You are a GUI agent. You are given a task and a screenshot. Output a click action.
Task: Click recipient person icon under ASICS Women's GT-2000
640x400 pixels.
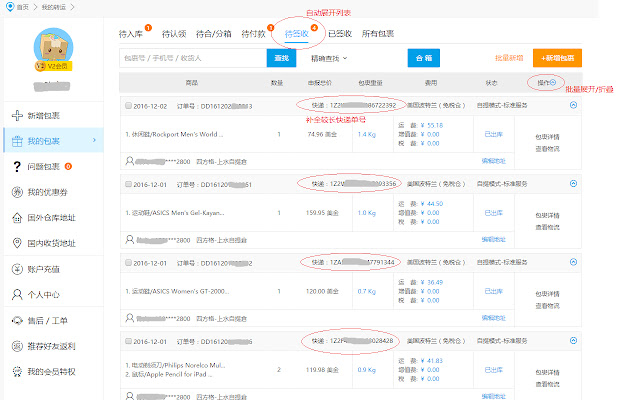[x=129, y=318]
